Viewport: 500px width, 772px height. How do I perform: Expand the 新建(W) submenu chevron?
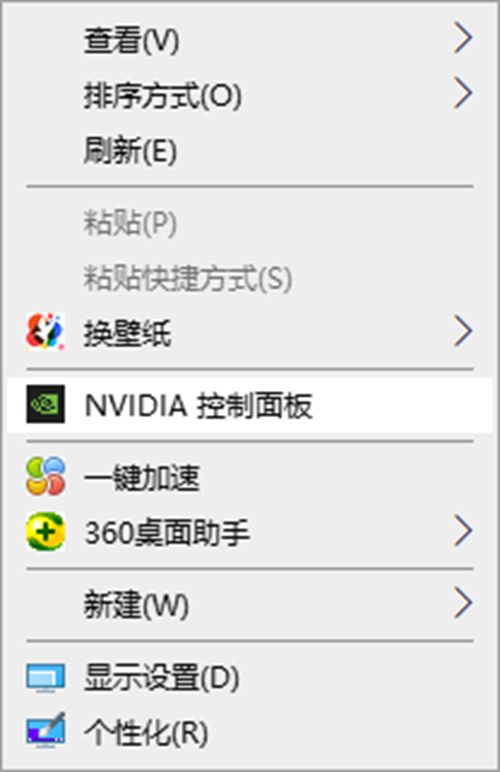point(463,604)
